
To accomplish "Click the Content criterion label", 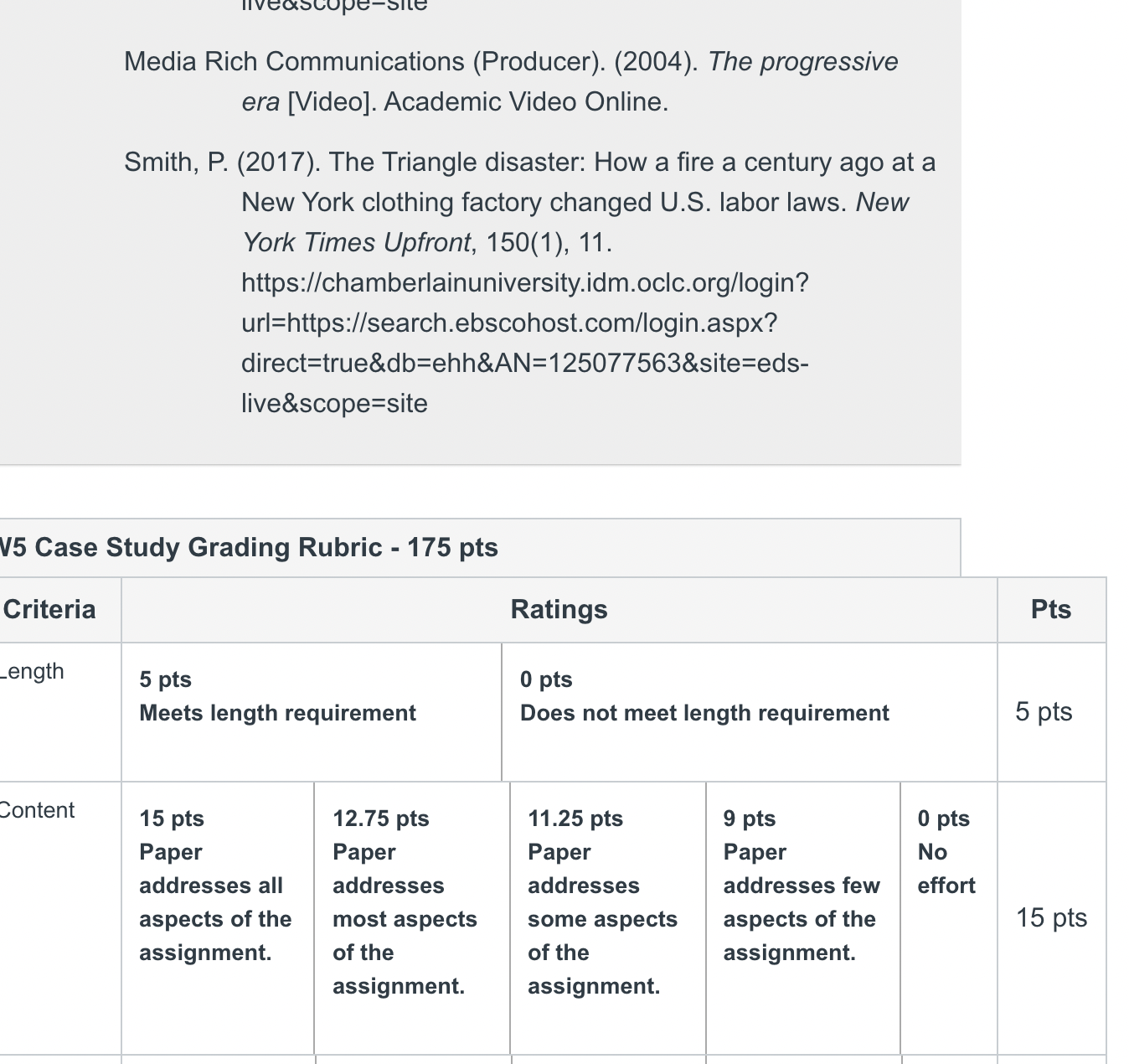I will pos(37,810).
